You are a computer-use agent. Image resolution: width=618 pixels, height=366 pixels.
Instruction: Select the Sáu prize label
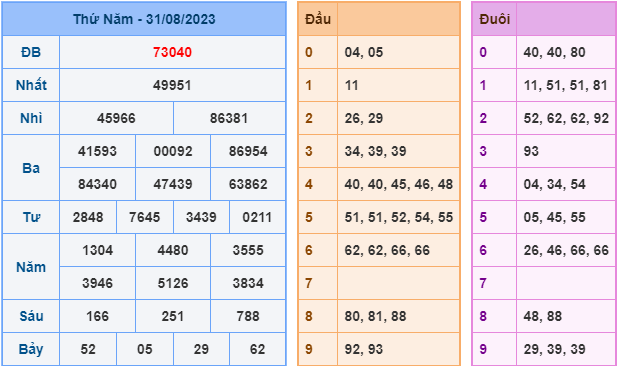coord(31,316)
